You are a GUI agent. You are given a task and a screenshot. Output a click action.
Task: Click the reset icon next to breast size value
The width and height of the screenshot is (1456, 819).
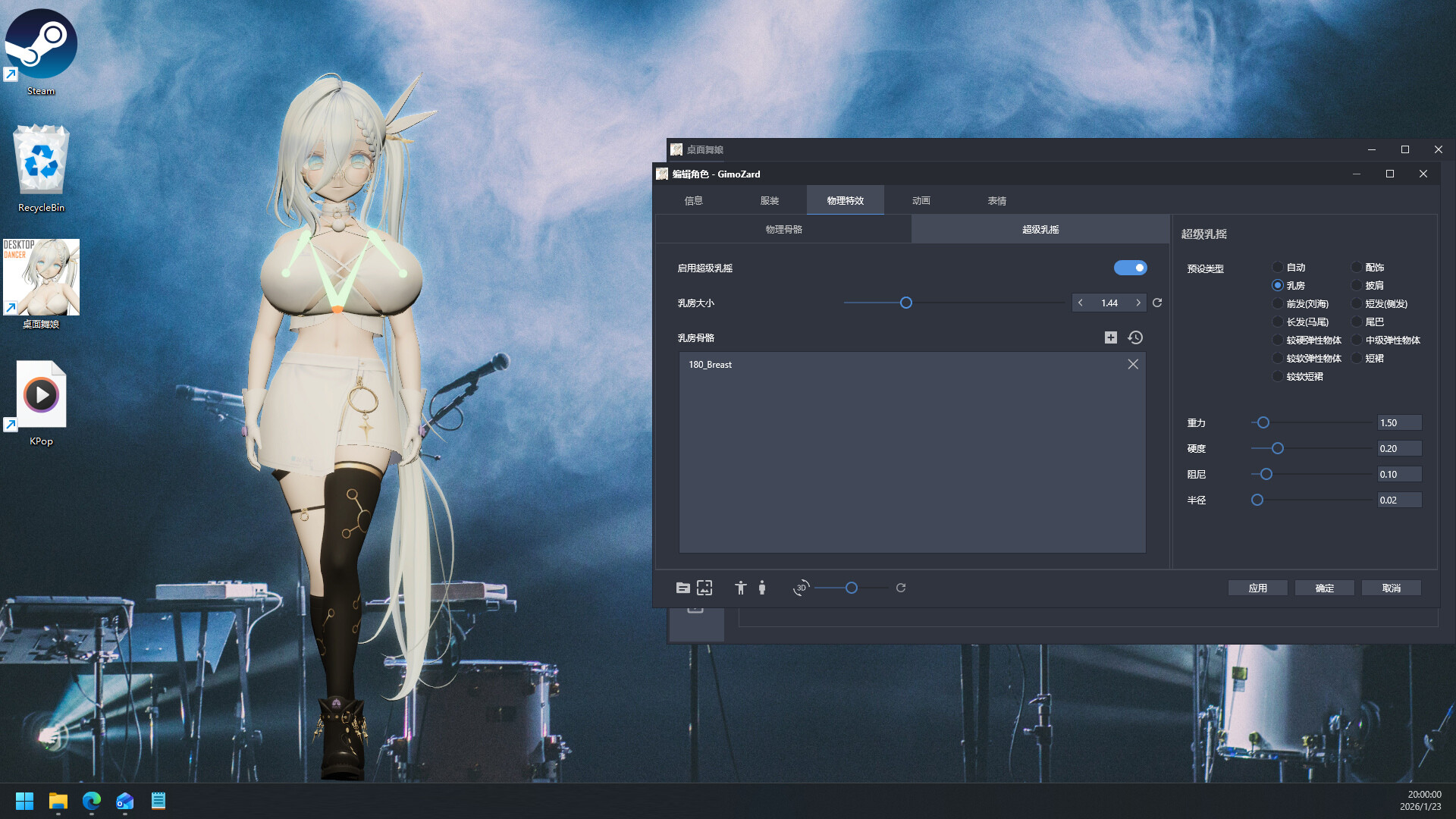point(1157,303)
